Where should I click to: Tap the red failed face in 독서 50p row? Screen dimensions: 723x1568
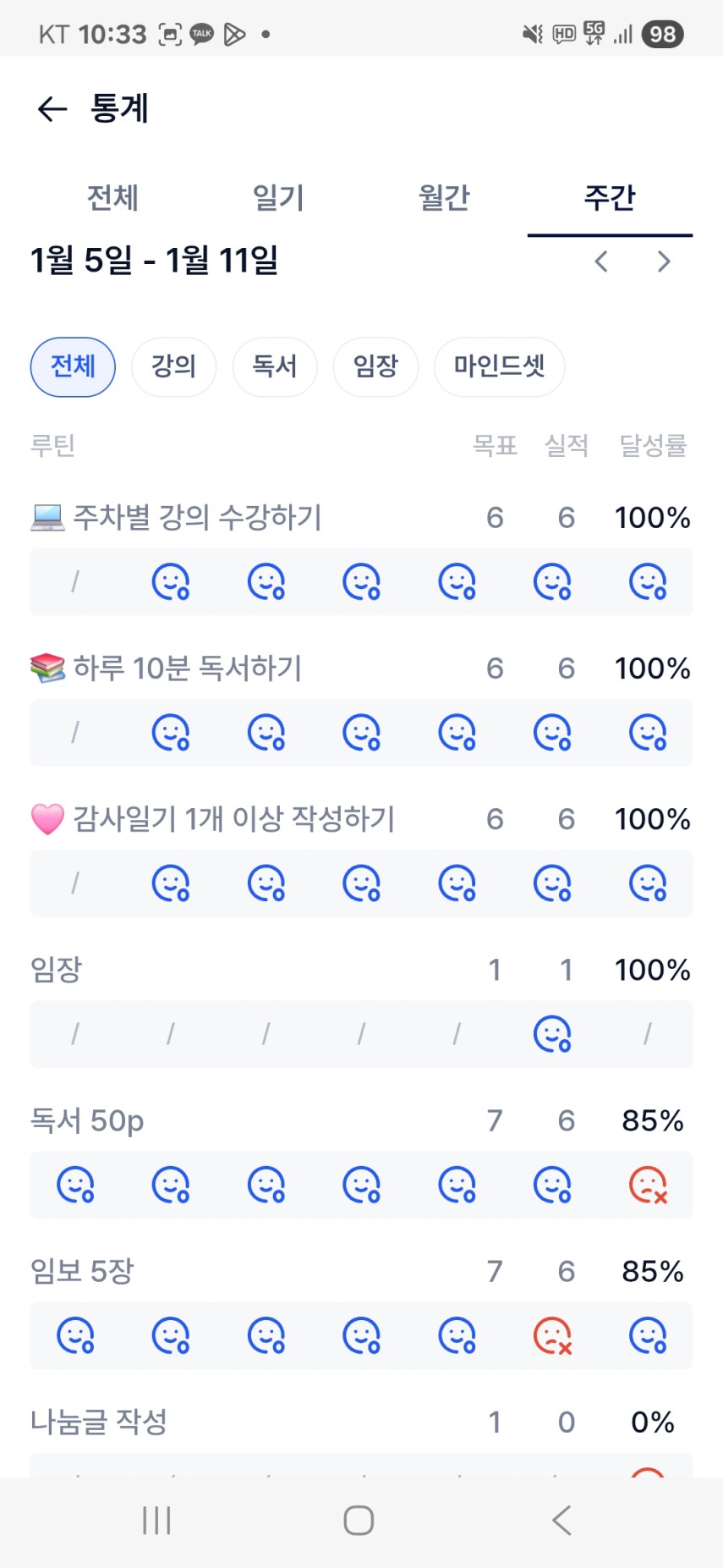click(649, 1185)
